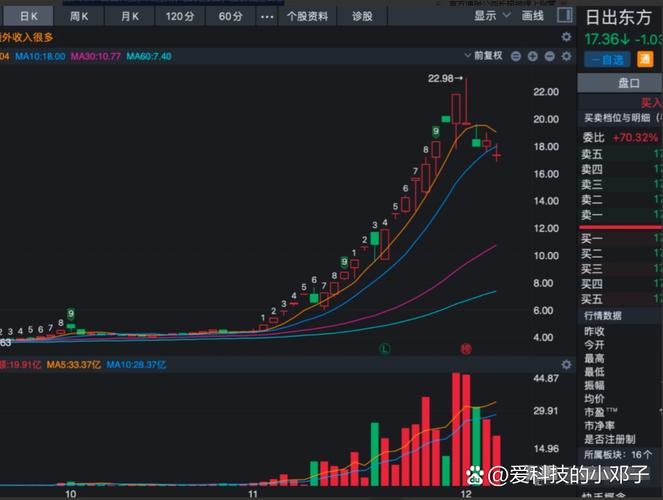Image resolution: width=663 pixels, height=500 pixels.
Task: Switch to the 60分 chart tab
Action: (x=230, y=16)
